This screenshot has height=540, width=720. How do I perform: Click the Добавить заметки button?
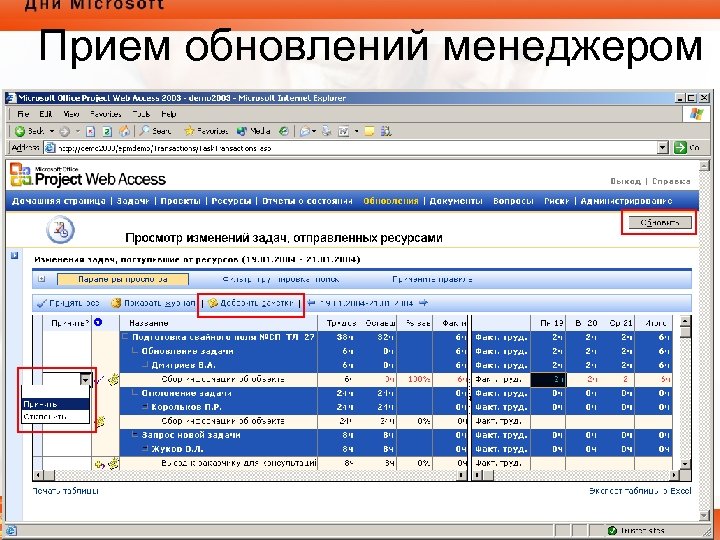pyautogui.click(x=251, y=303)
